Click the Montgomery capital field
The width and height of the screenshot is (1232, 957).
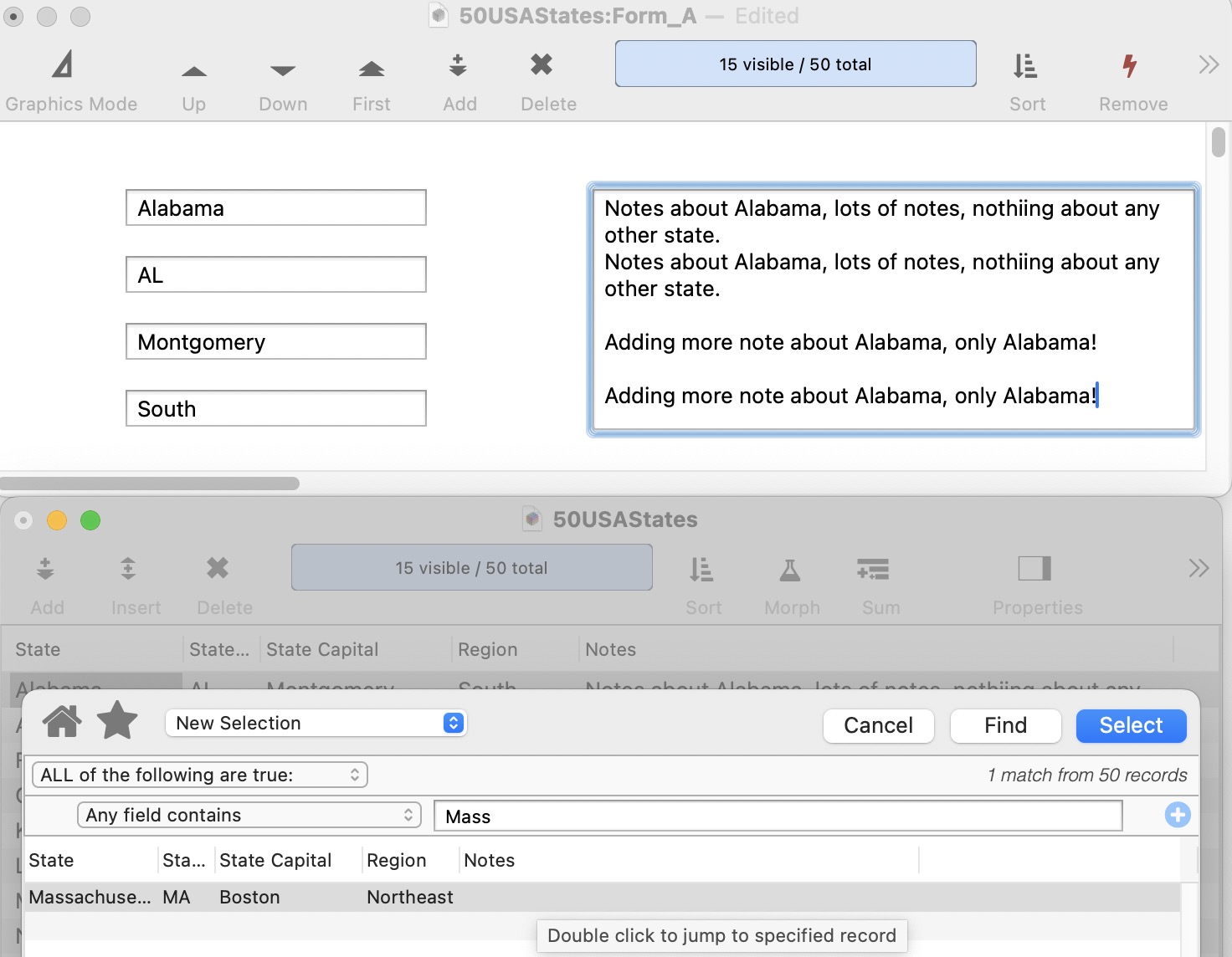[276, 341]
